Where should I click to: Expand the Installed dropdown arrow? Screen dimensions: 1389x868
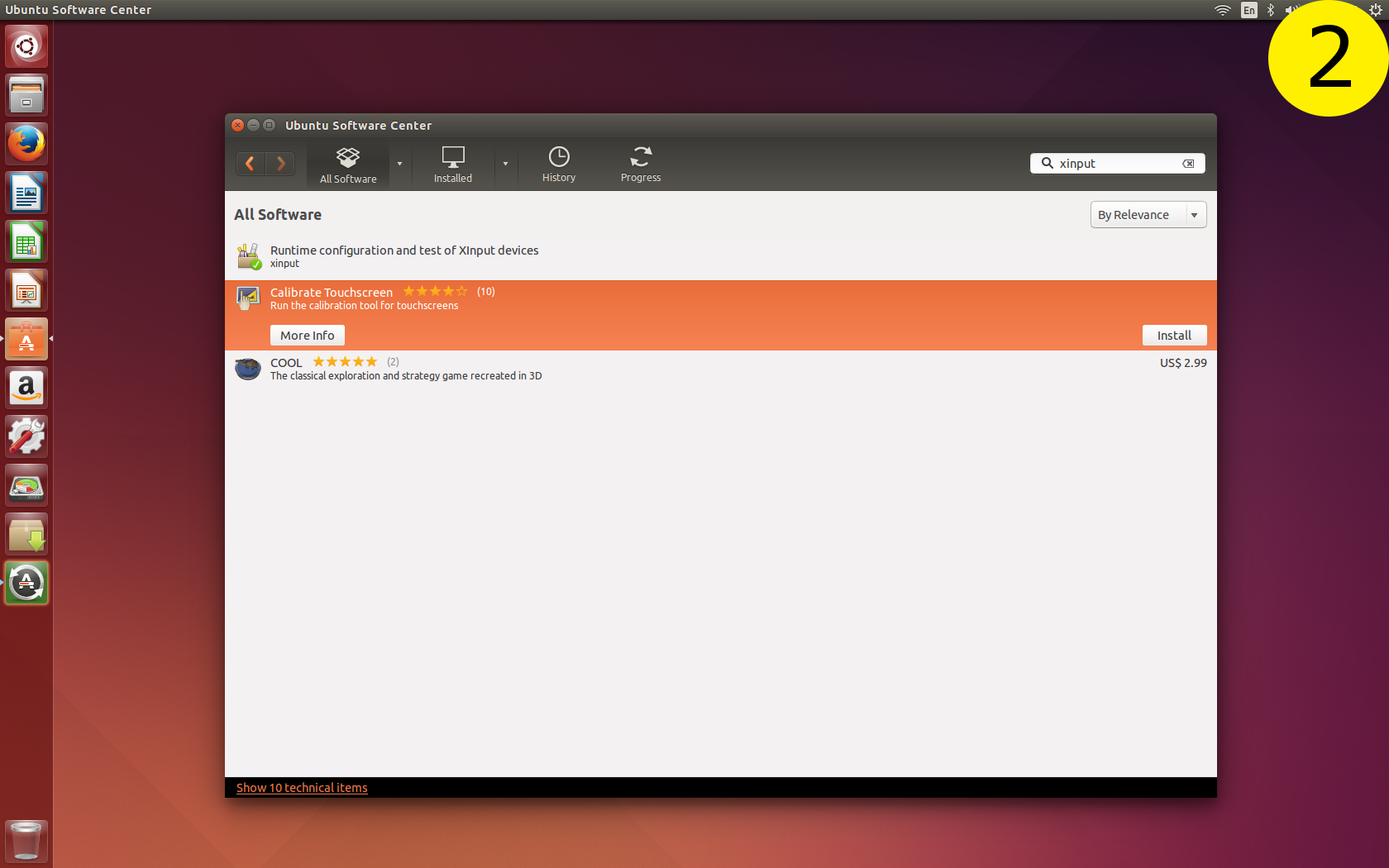point(505,164)
